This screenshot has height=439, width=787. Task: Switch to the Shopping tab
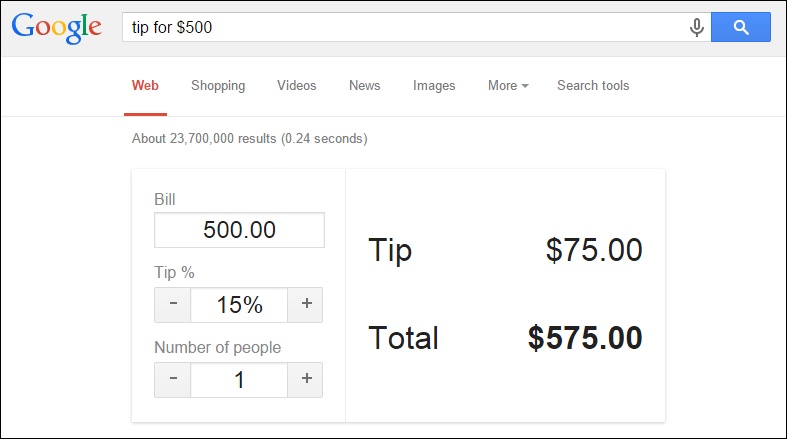tap(218, 85)
